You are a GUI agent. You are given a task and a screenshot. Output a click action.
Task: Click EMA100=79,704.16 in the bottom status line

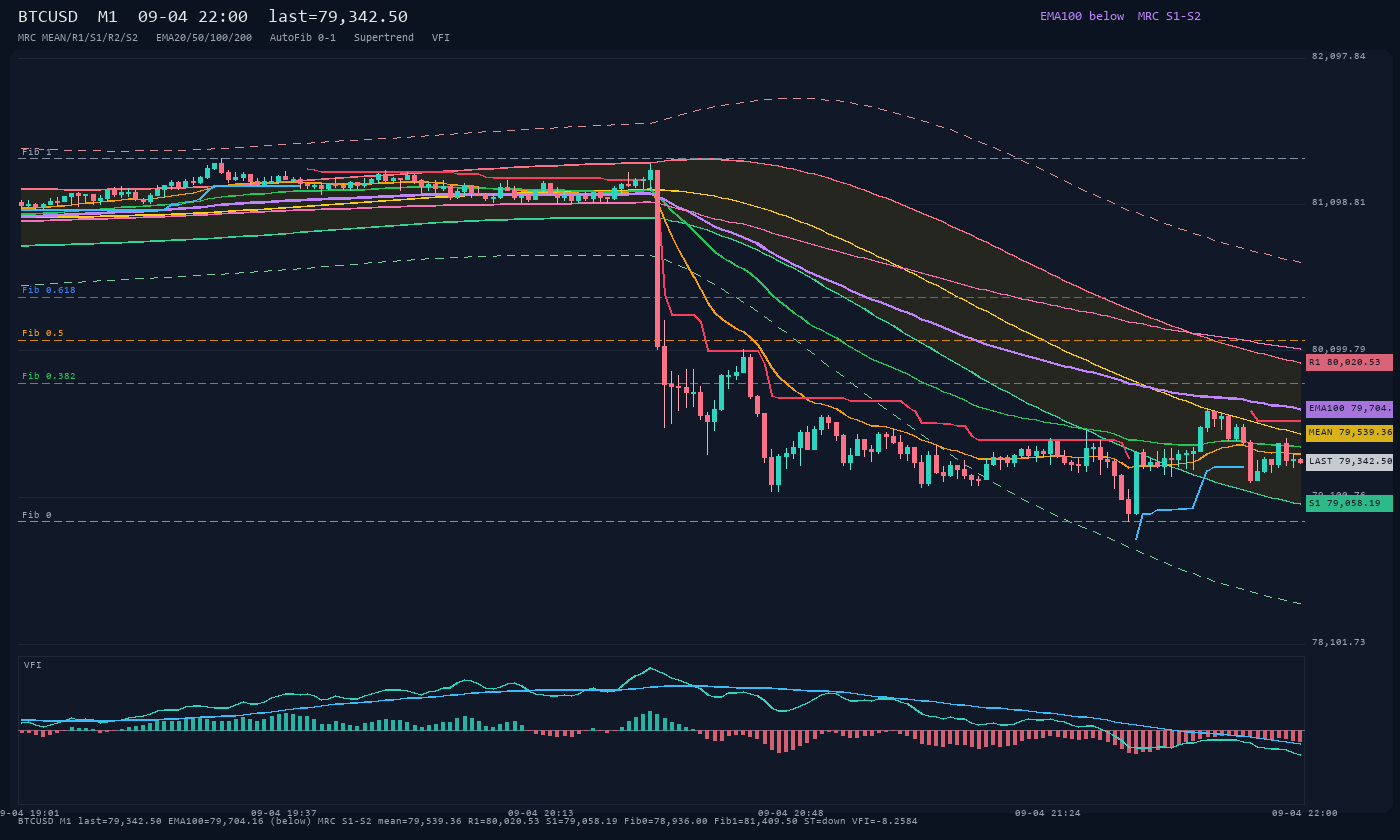(x=215, y=821)
